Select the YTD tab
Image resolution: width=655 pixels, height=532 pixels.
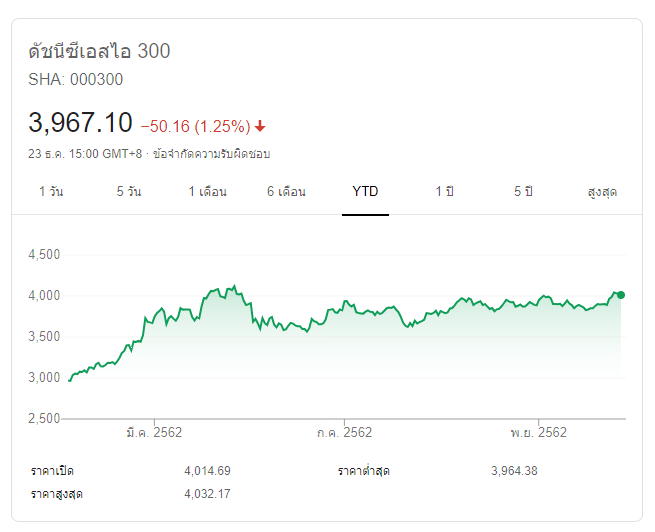[365, 191]
